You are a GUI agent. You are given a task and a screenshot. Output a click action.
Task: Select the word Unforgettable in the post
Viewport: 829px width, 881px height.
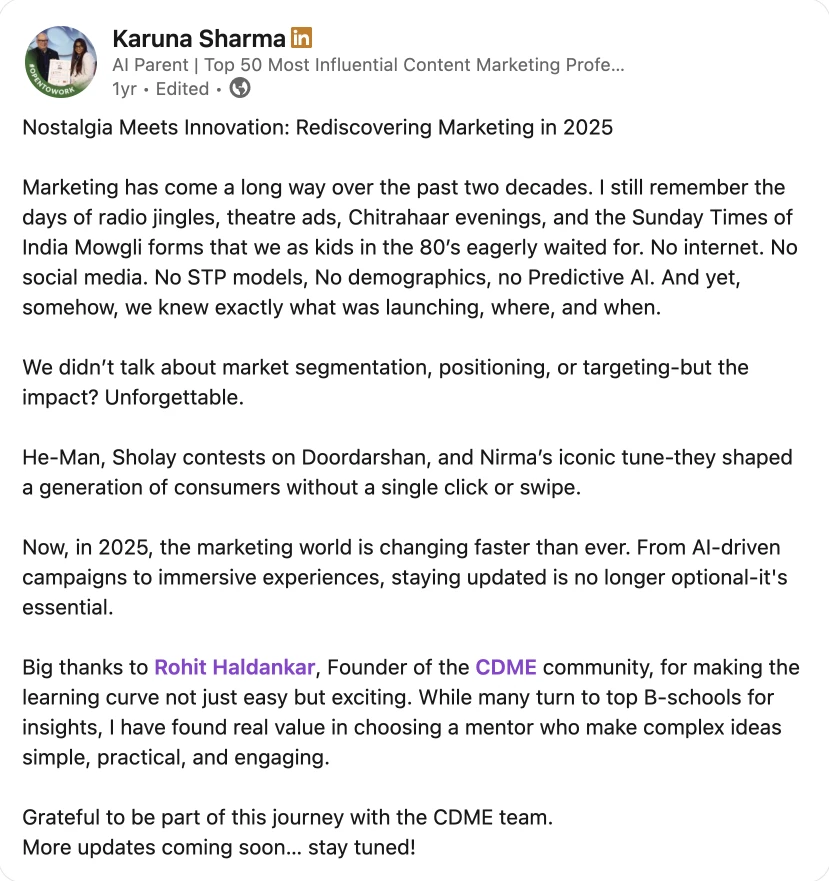[x=174, y=397]
